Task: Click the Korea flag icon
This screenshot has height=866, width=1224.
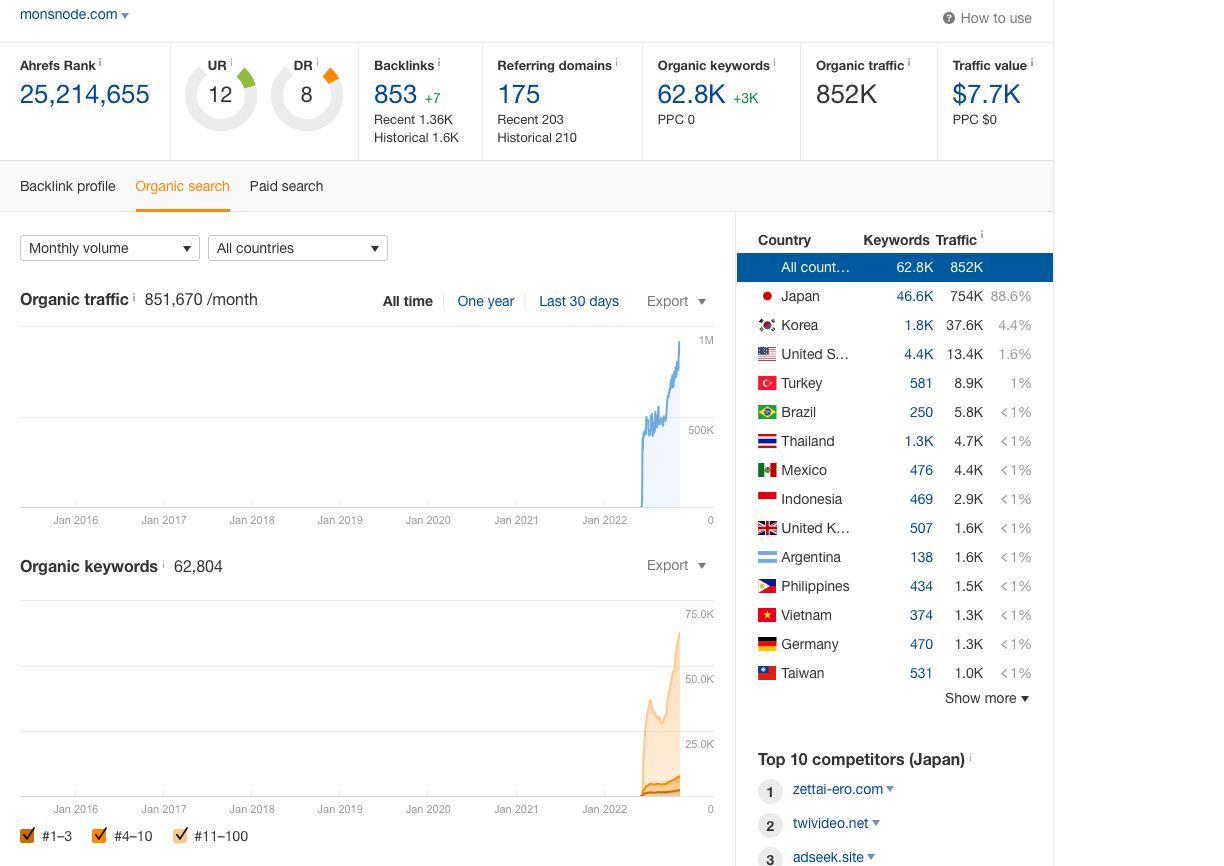Action: pos(767,325)
